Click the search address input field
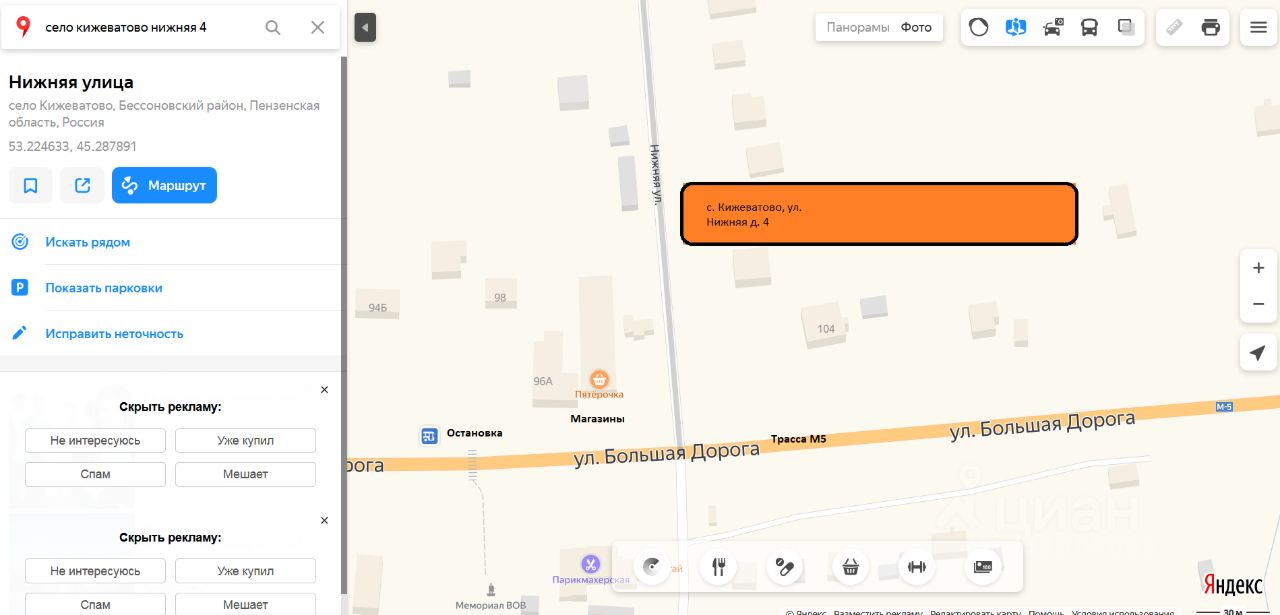Image resolution: width=1280 pixels, height=615 pixels. (x=148, y=27)
